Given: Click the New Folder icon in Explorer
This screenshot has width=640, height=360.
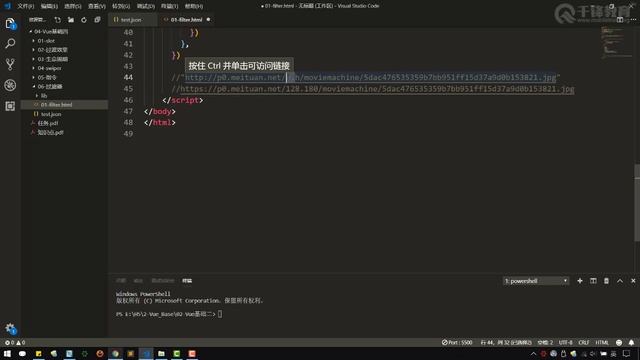Looking at the screenshot, I should click(x=71, y=20).
